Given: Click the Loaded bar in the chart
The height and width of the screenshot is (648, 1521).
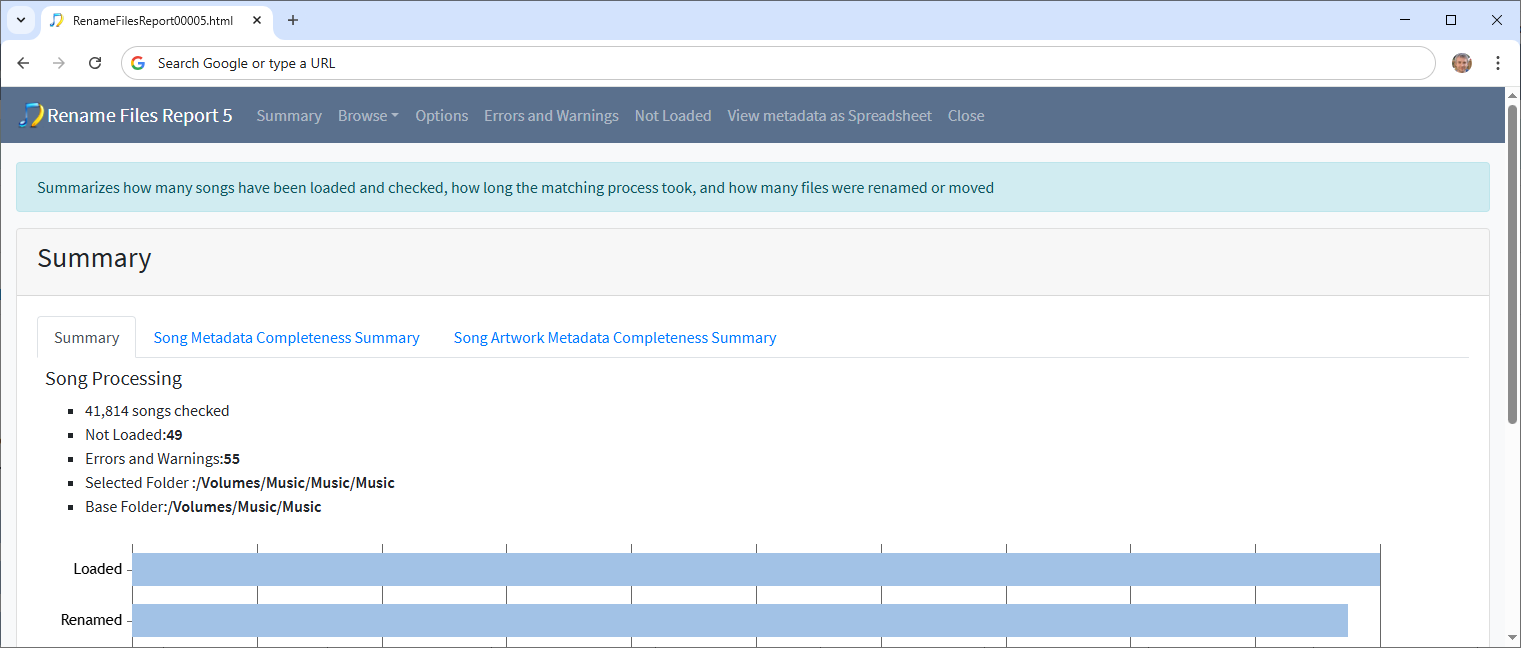Looking at the screenshot, I should (755, 569).
